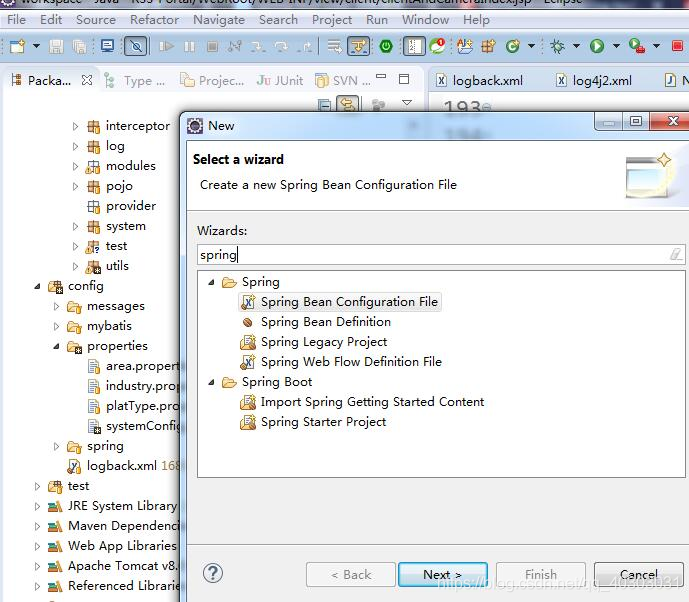Open the Refactor menu

(154, 20)
